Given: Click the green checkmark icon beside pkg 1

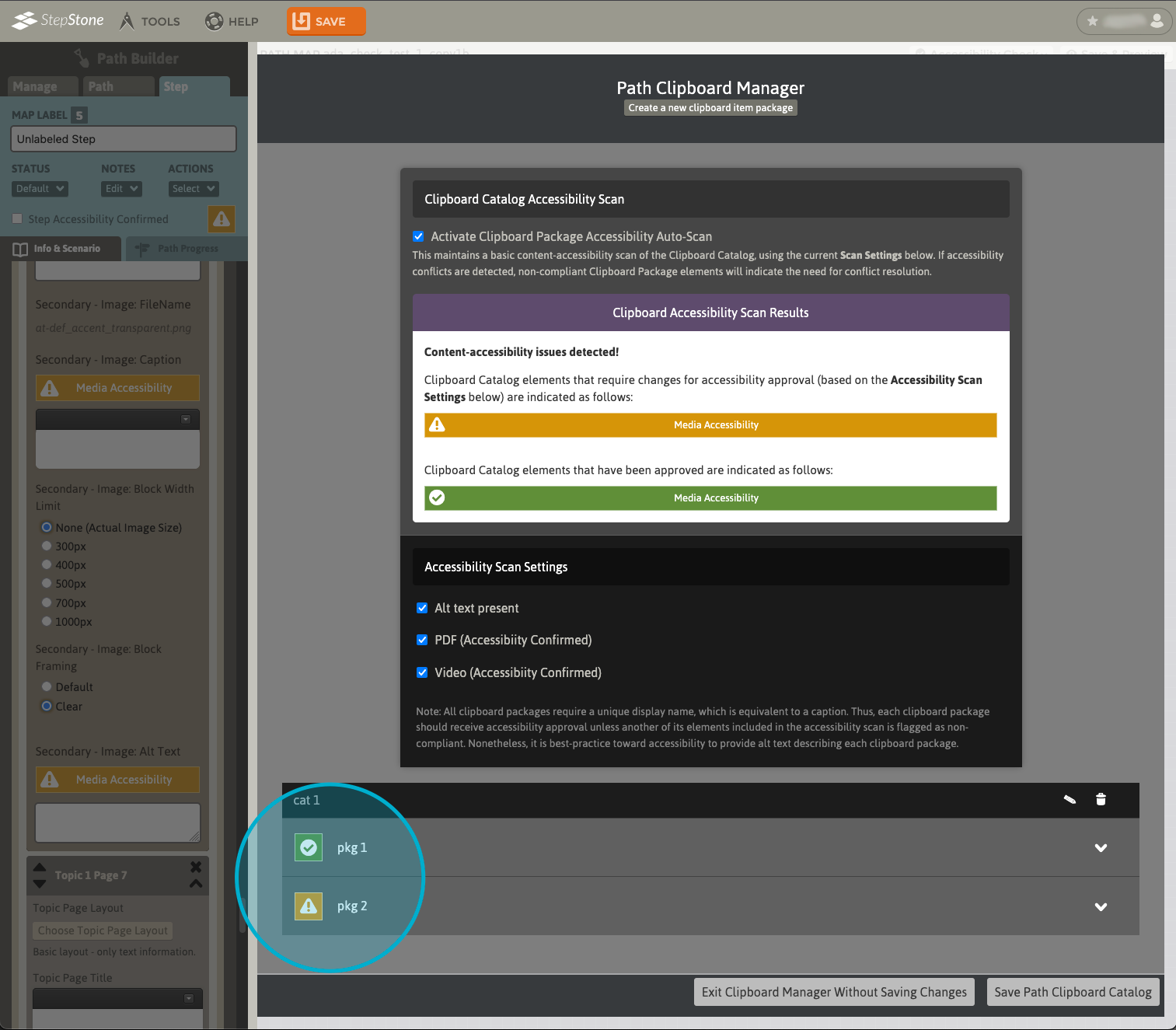Looking at the screenshot, I should tap(309, 847).
